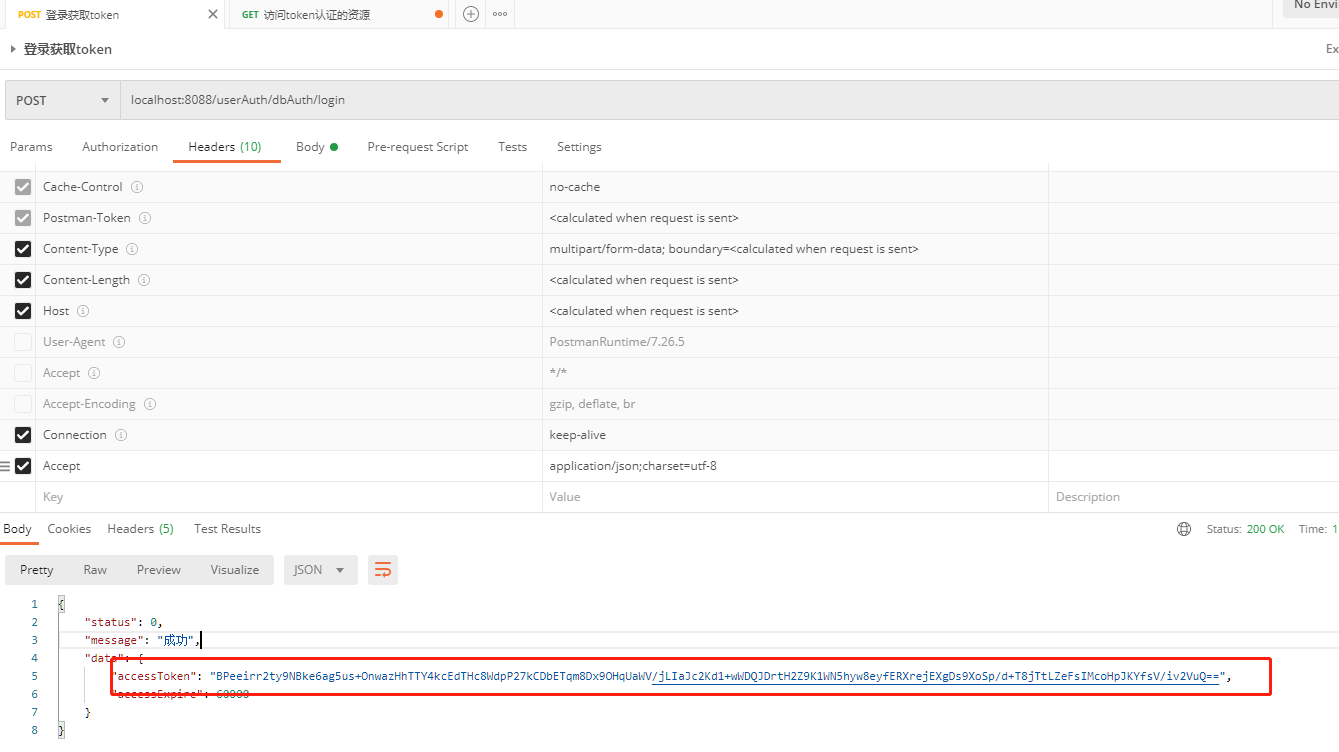Open the JSON response format dropdown
Image resolution: width=1339 pixels, height=752 pixels.
320,570
